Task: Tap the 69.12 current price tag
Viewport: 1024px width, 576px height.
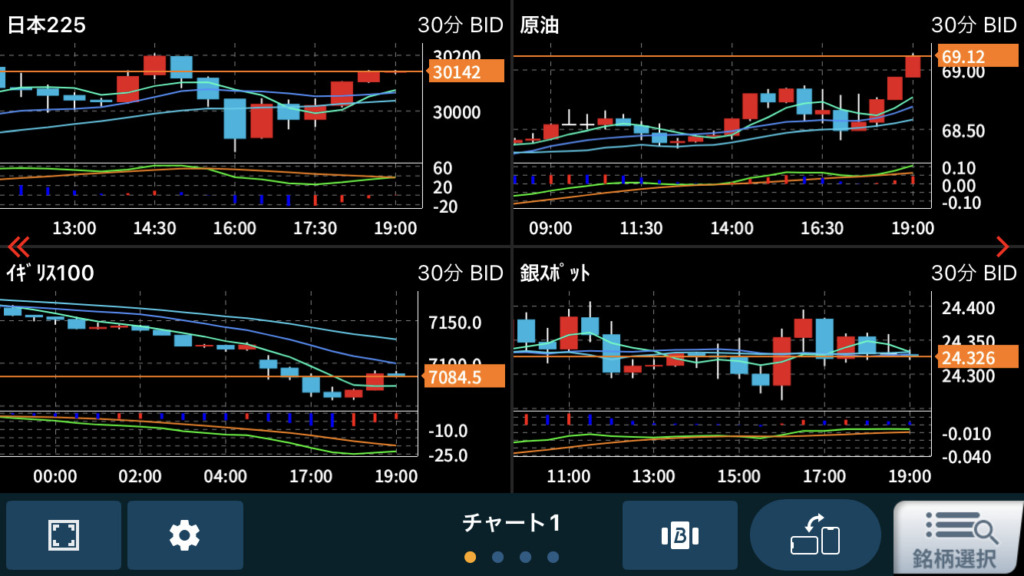Action: tap(978, 57)
